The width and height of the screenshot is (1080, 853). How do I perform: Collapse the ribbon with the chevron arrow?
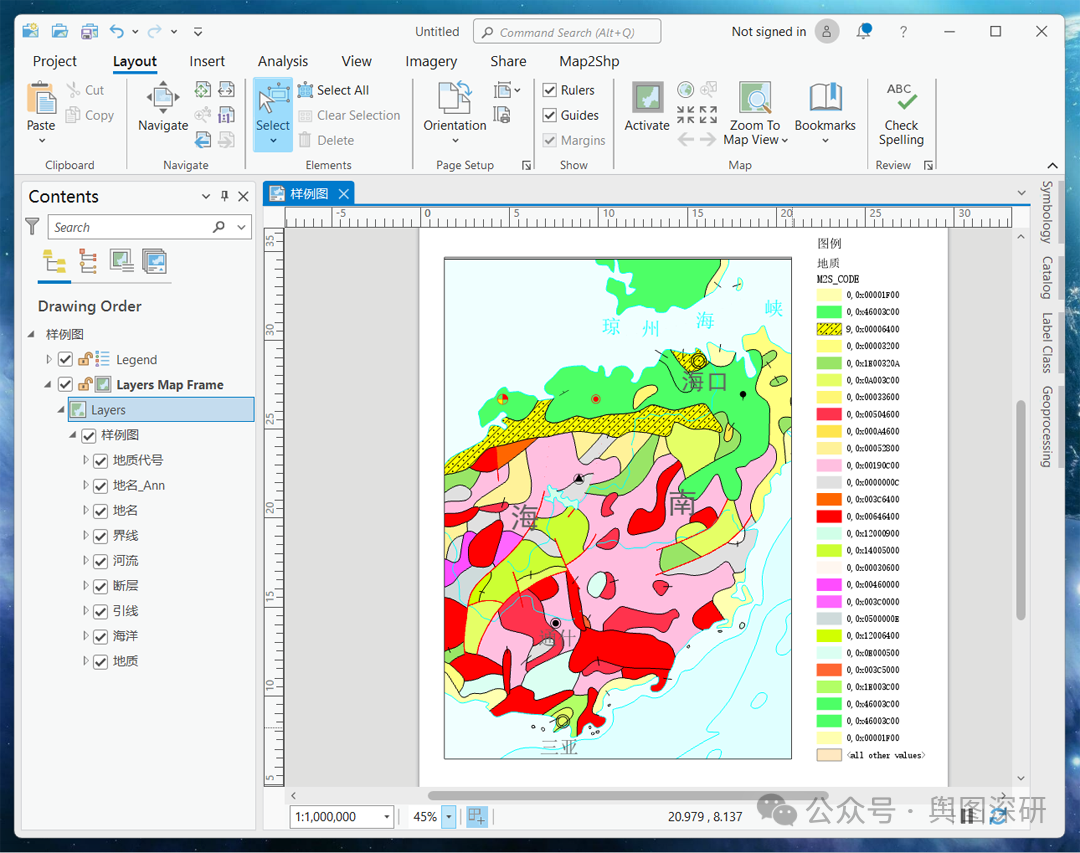1052,165
